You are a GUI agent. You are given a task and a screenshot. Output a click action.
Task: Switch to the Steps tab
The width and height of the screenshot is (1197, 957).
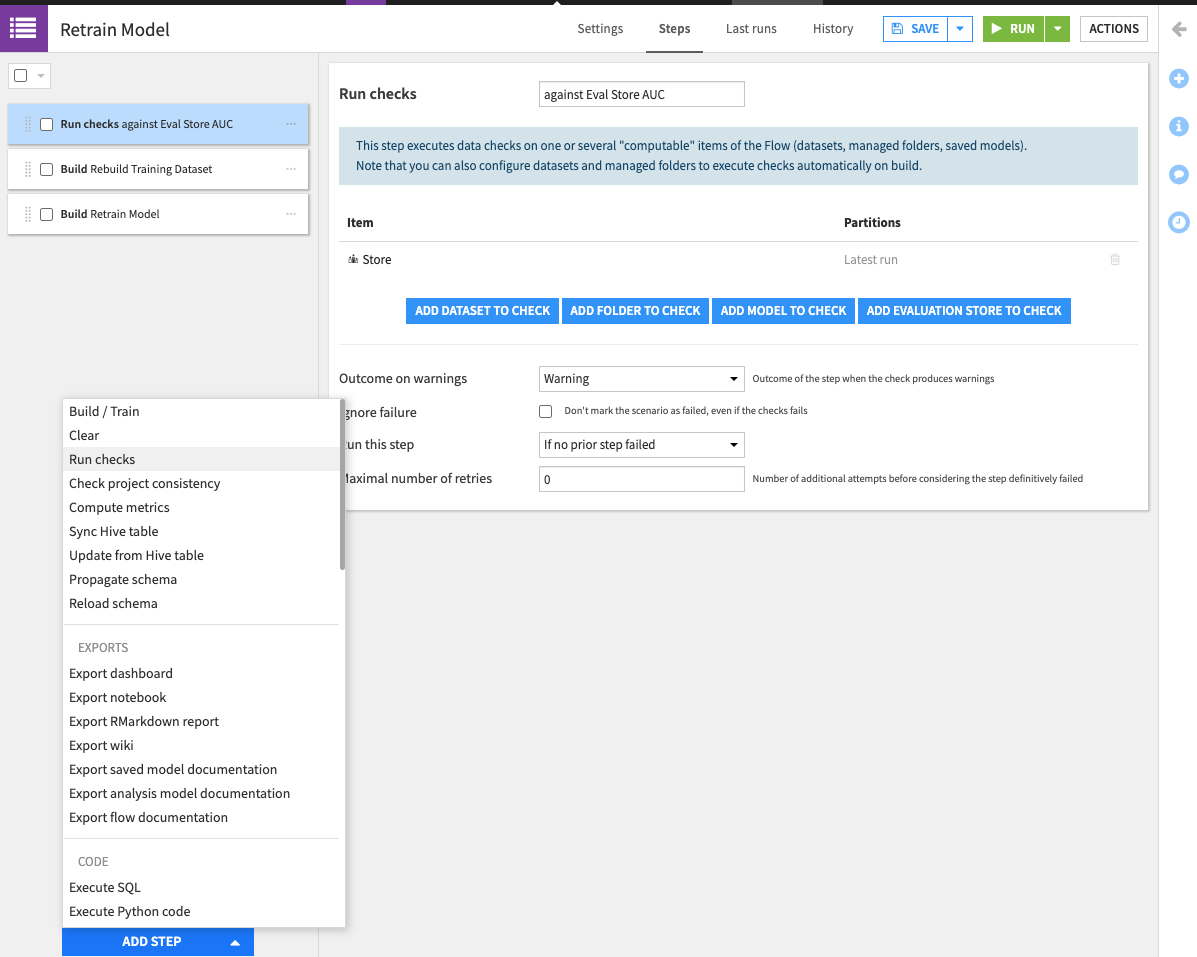click(674, 29)
